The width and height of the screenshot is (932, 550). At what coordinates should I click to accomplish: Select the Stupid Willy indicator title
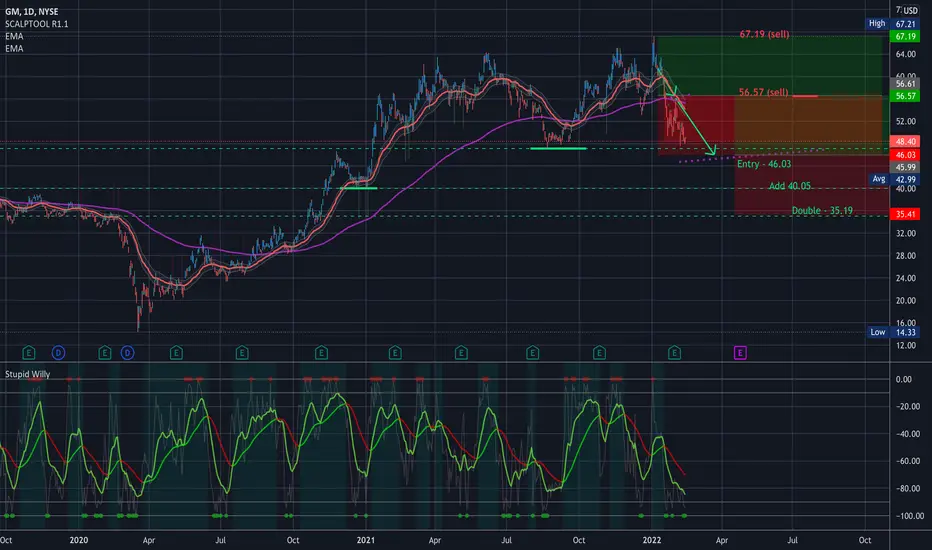(x=27, y=374)
